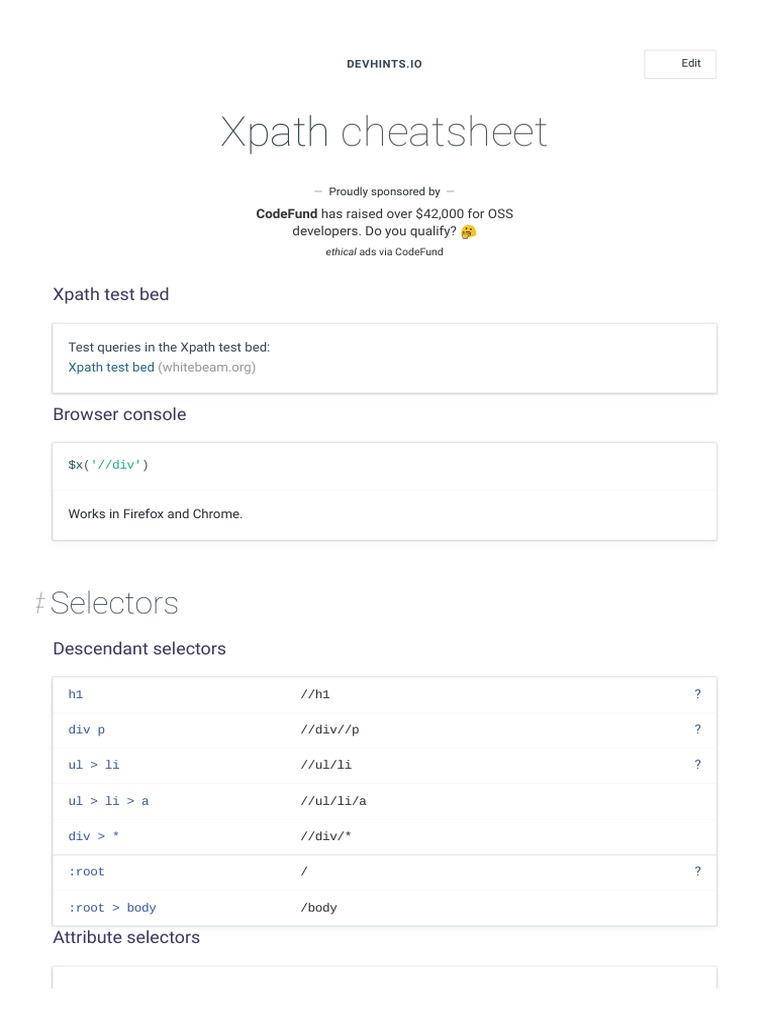This screenshot has width=768, height=1024.
Task: Click the question mark beside //div//p
Action: [x=697, y=729]
